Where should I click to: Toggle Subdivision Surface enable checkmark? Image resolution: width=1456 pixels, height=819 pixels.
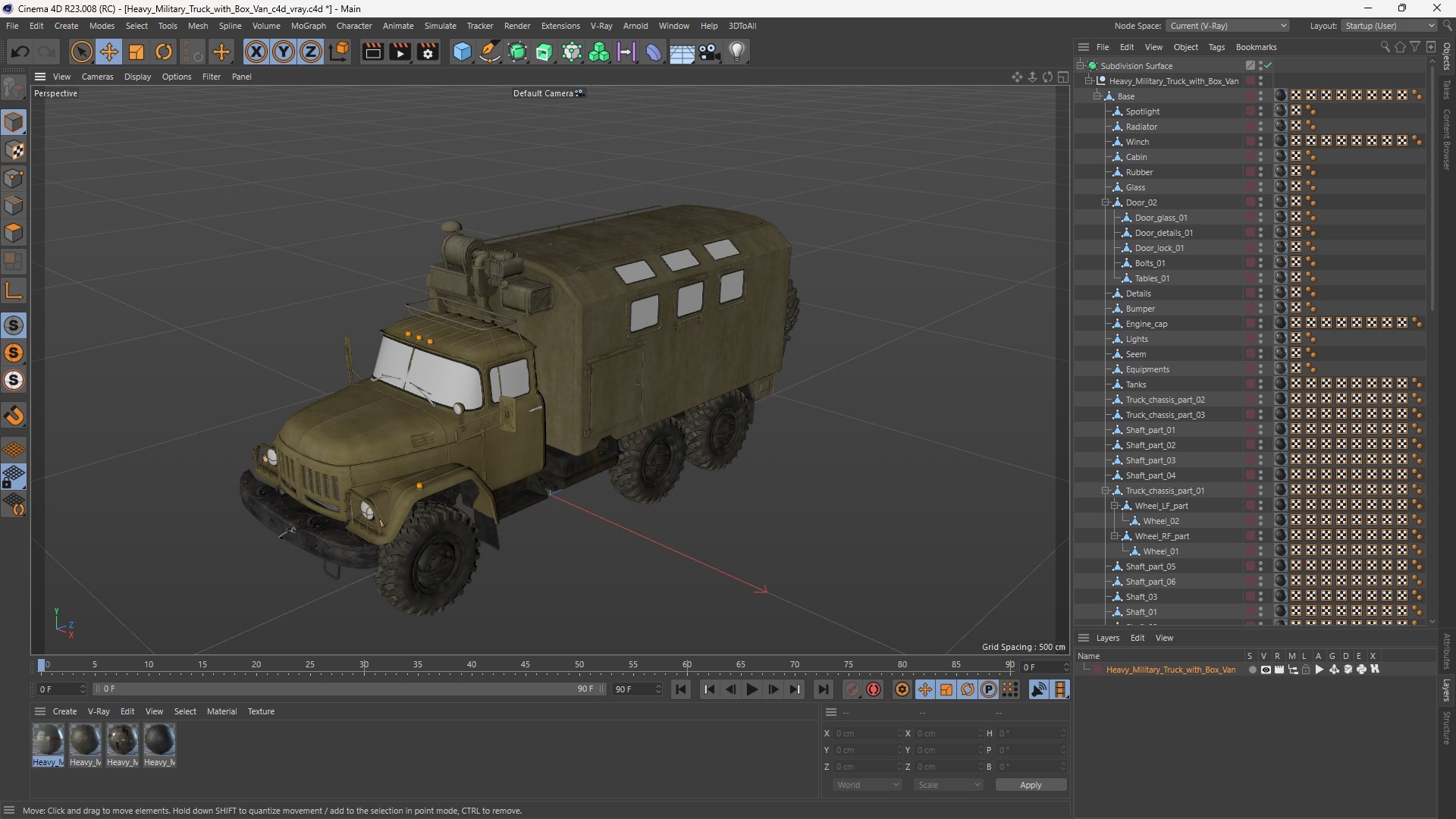tap(1268, 66)
